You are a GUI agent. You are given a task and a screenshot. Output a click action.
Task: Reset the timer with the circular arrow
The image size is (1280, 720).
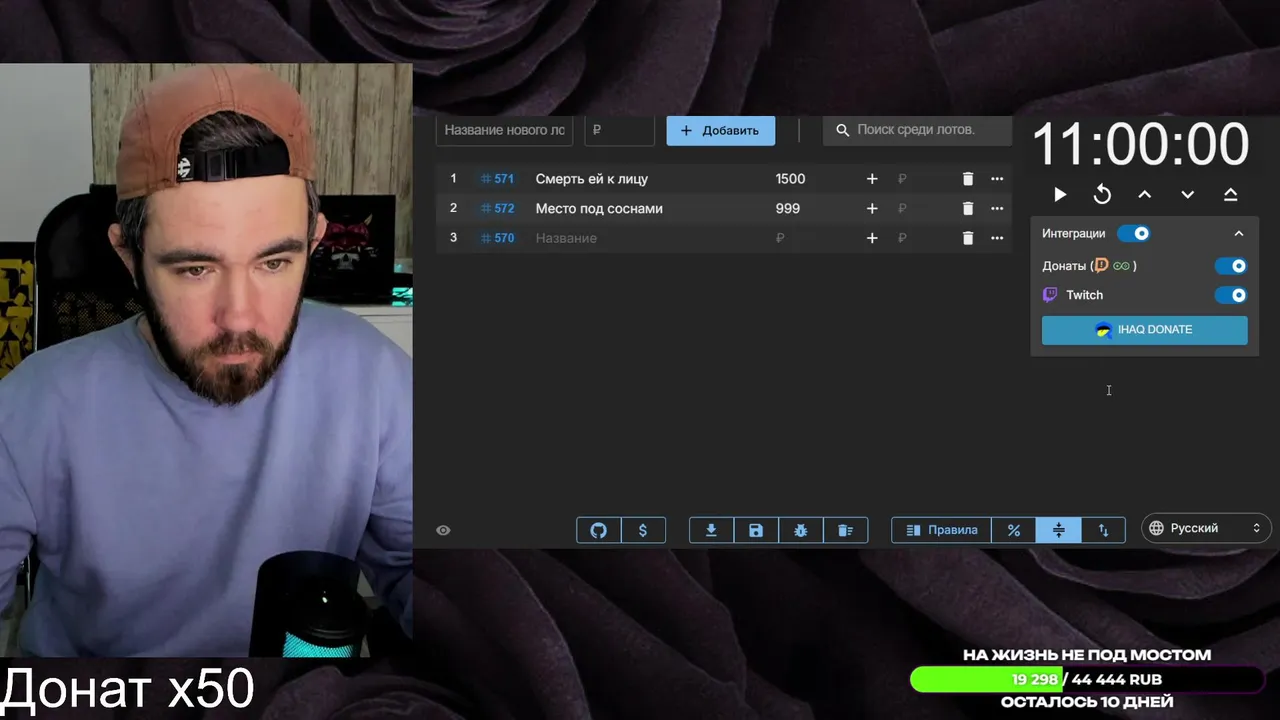(1102, 195)
